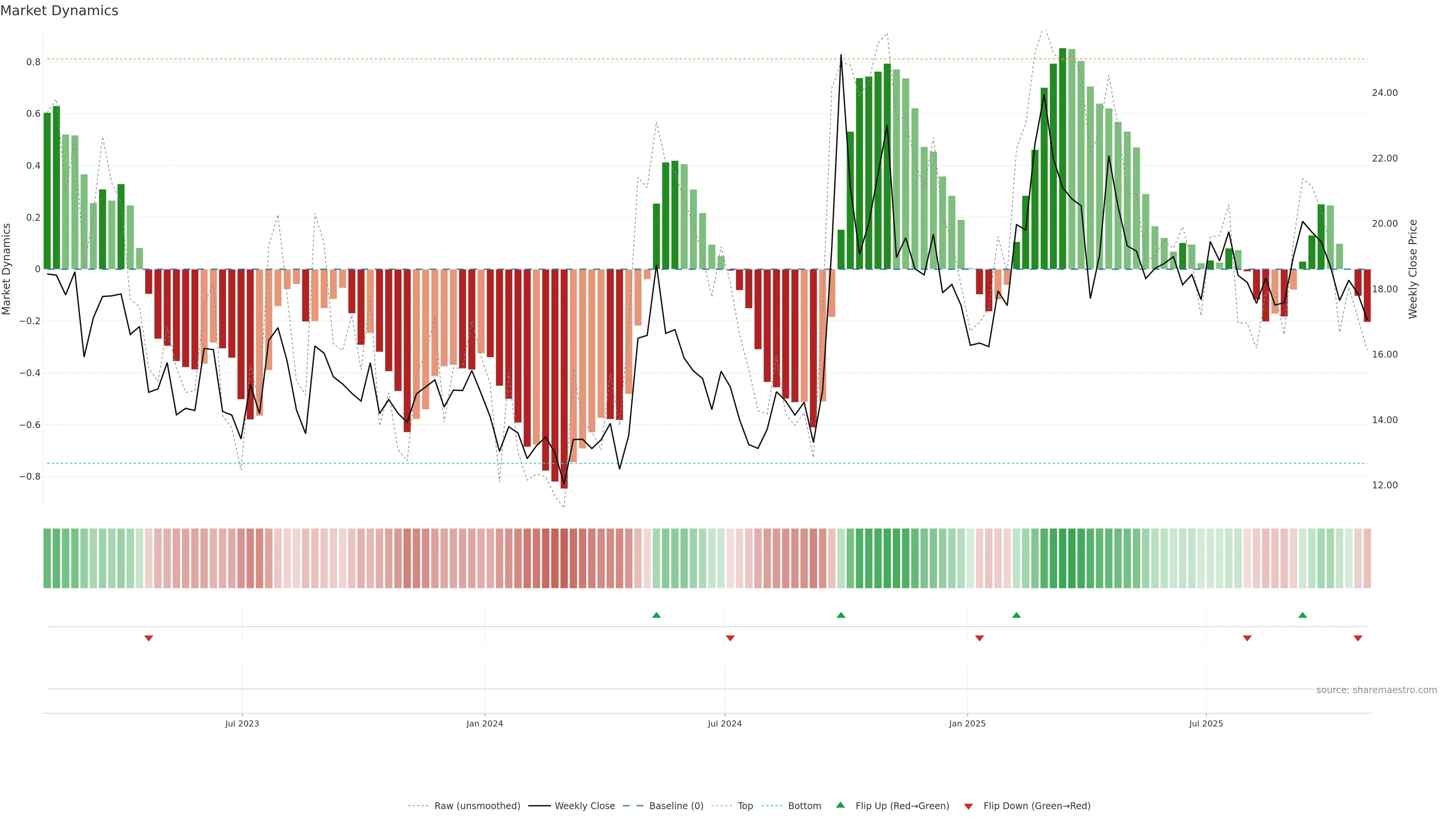Click the Jul 2025 x-axis label
The image size is (1456, 819).
(x=1206, y=724)
